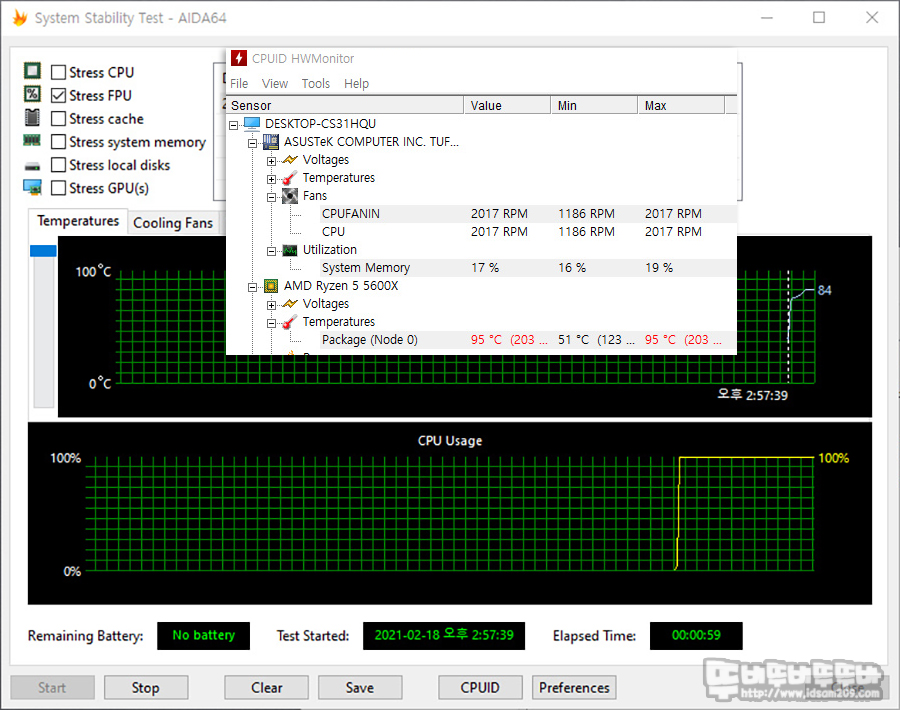This screenshot has width=900, height=710.
Task: Open the HWMonitor Tools menu
Action: (x=316, y=83)
